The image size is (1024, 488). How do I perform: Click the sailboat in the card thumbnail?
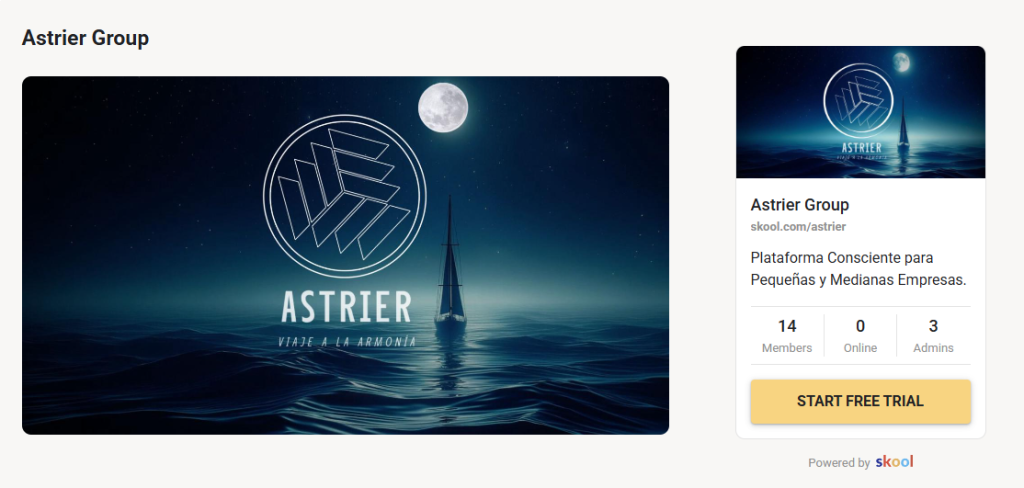pos(903,124)
